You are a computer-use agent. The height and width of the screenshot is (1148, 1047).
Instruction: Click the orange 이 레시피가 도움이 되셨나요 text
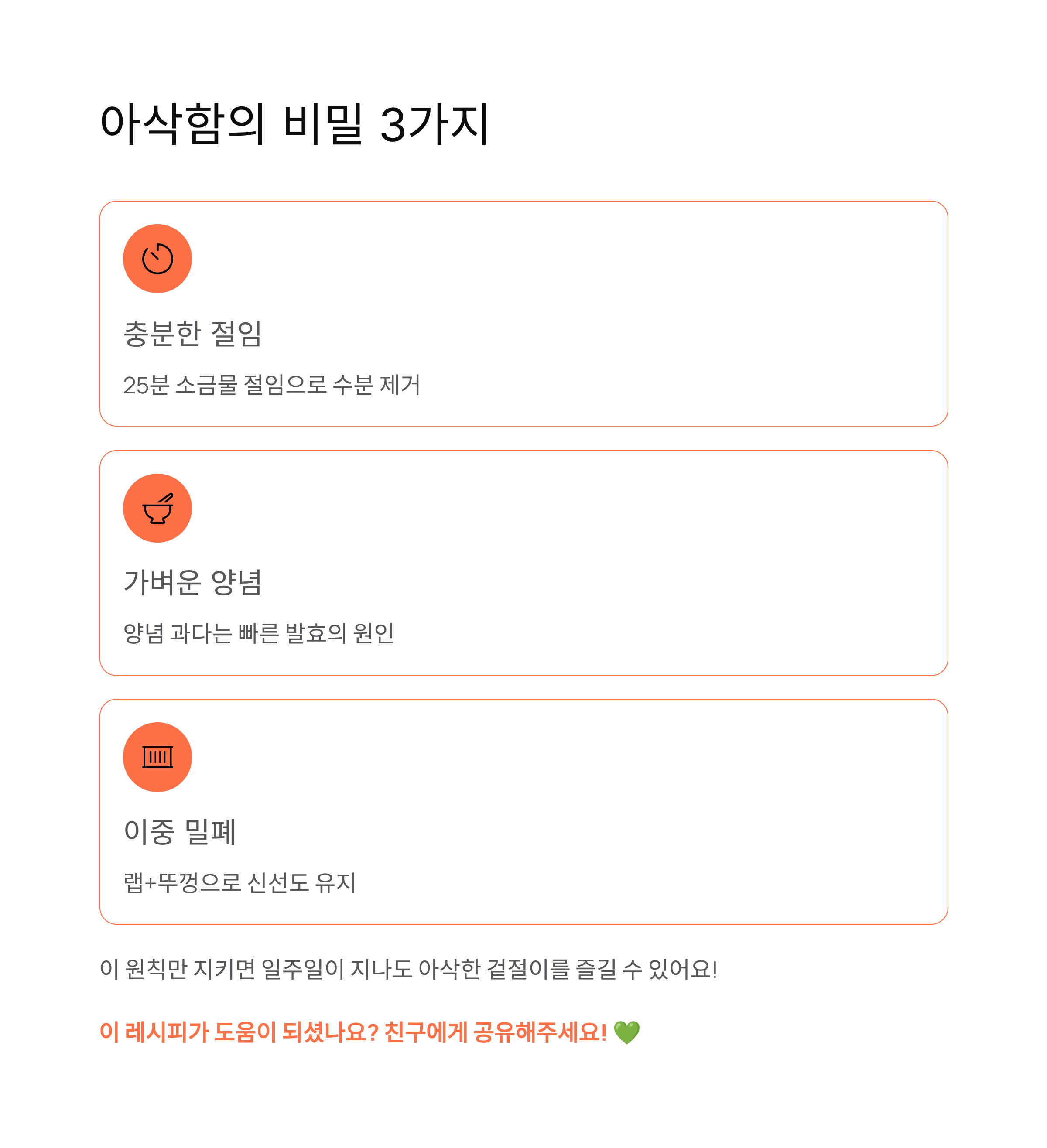click(239, 1032)
